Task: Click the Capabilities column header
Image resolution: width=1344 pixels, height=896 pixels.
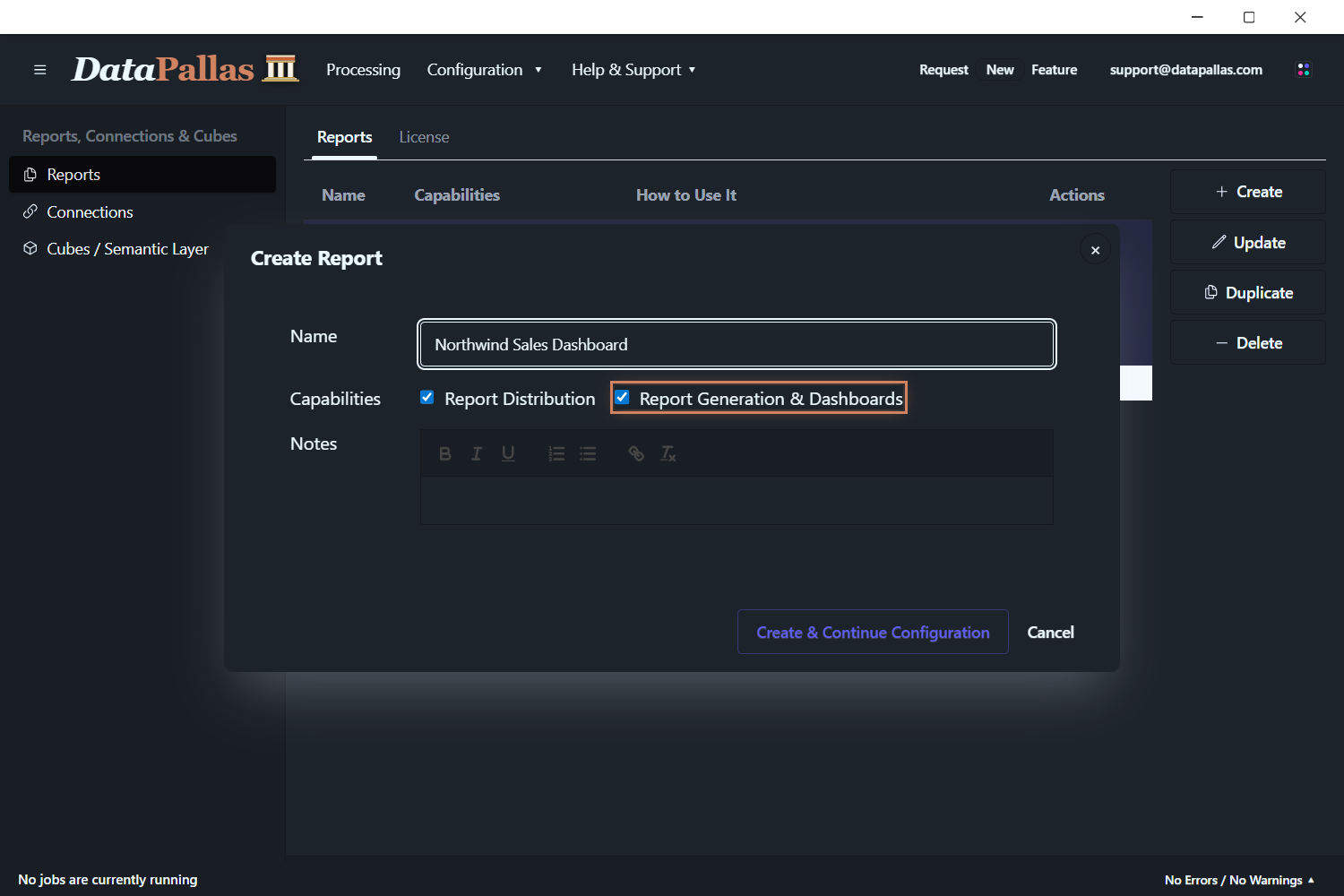Action: click(x=457, y=195)
